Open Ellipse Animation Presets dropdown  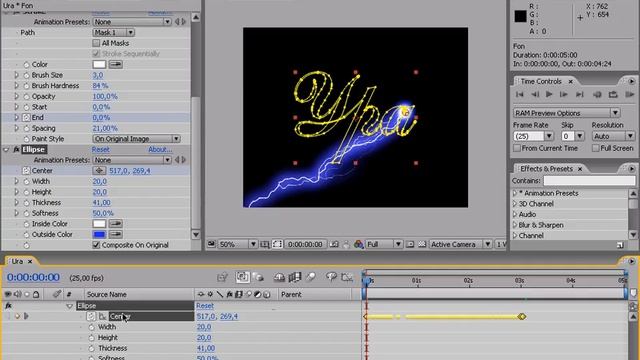tap(132, 160)
